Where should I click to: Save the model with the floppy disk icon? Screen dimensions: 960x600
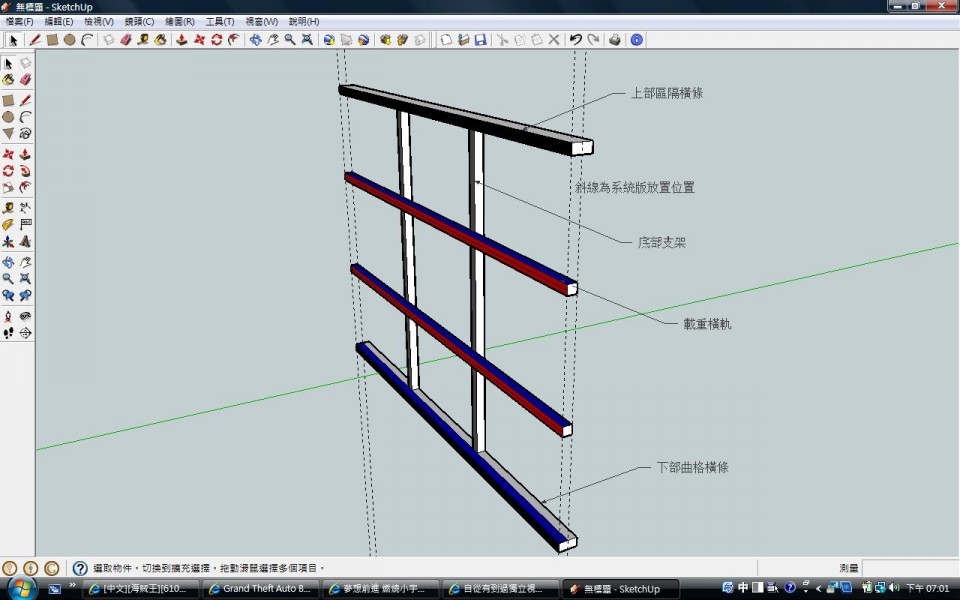pos(480,40)
